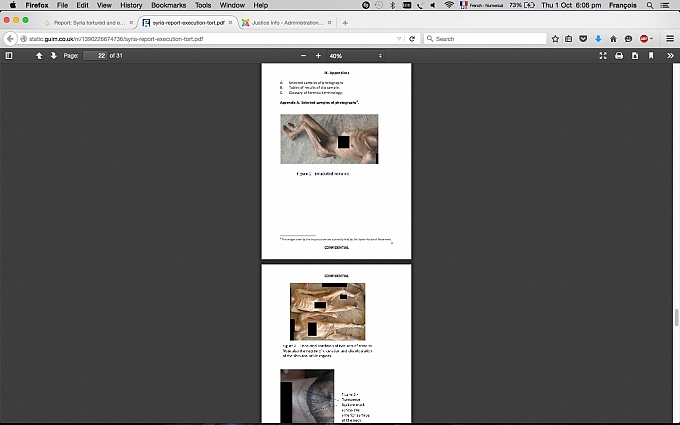Click the browser Search field
This screenshot has width=680, height=425.
pyautogui.click(x=485, y=39)
